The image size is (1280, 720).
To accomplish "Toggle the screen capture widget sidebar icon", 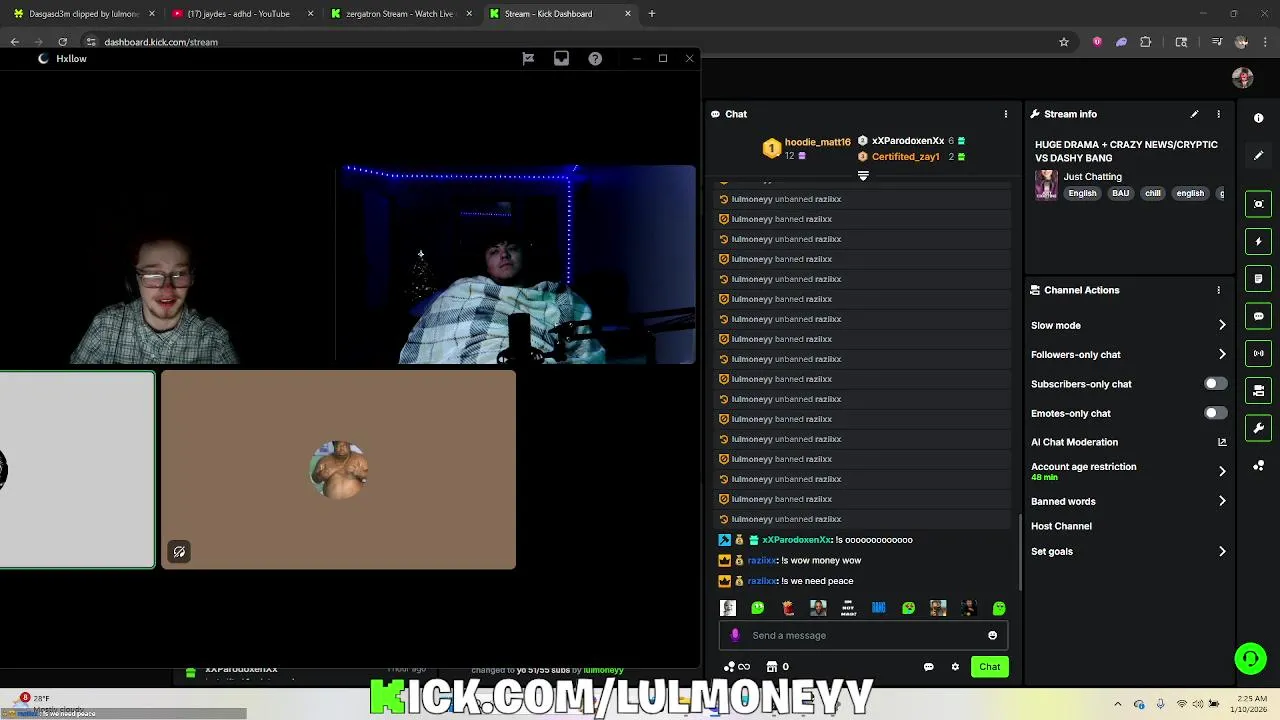I will pos(1258,204).
